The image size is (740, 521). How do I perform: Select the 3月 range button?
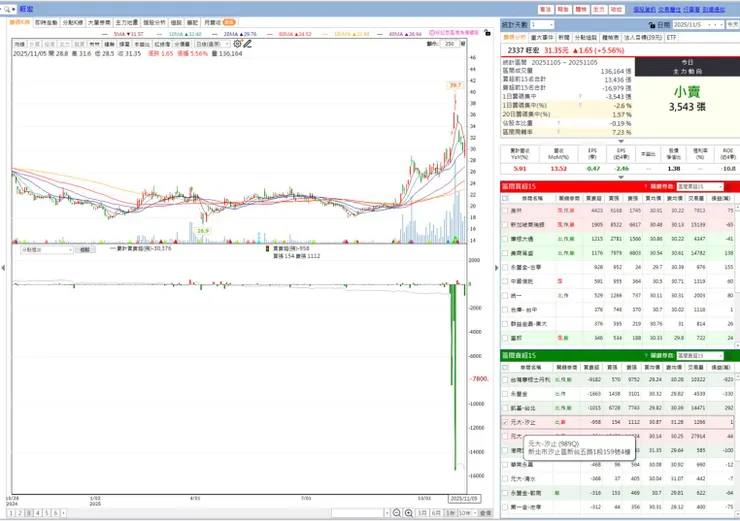pos(422,513)
